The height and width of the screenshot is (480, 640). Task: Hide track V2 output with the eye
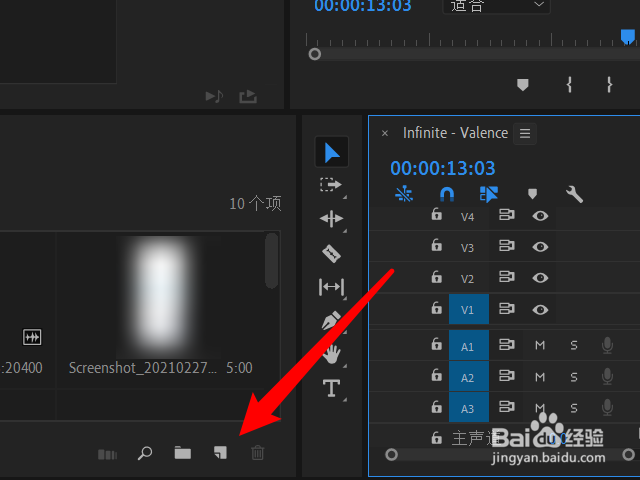(540, 278)
